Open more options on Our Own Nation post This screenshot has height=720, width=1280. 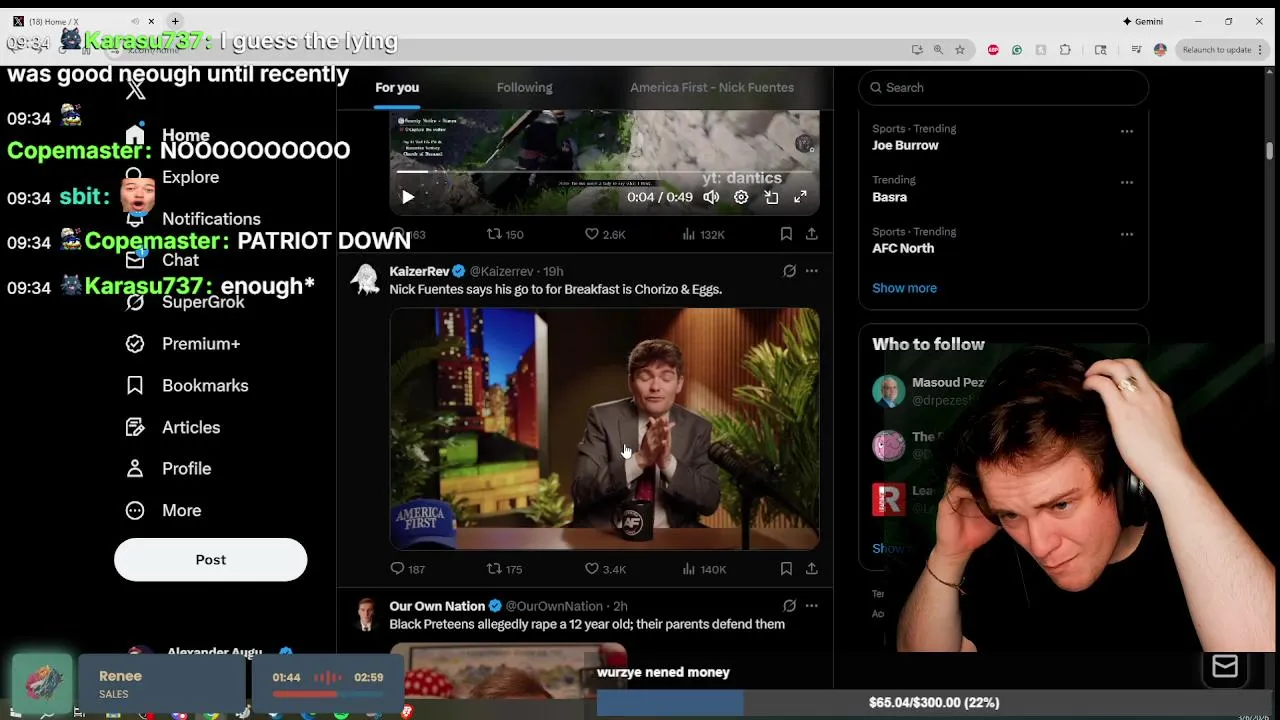pos(812,606)
